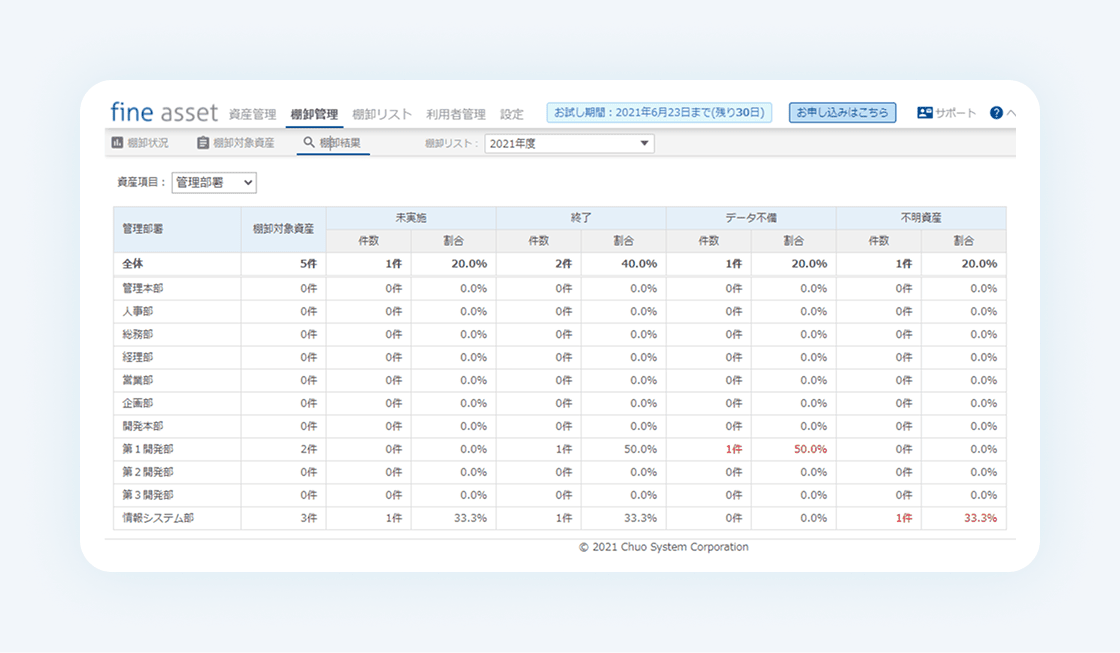This screenshot has width=1120, height=653.
Task: Click the 経理部 row label
Action: coord(137,357)
